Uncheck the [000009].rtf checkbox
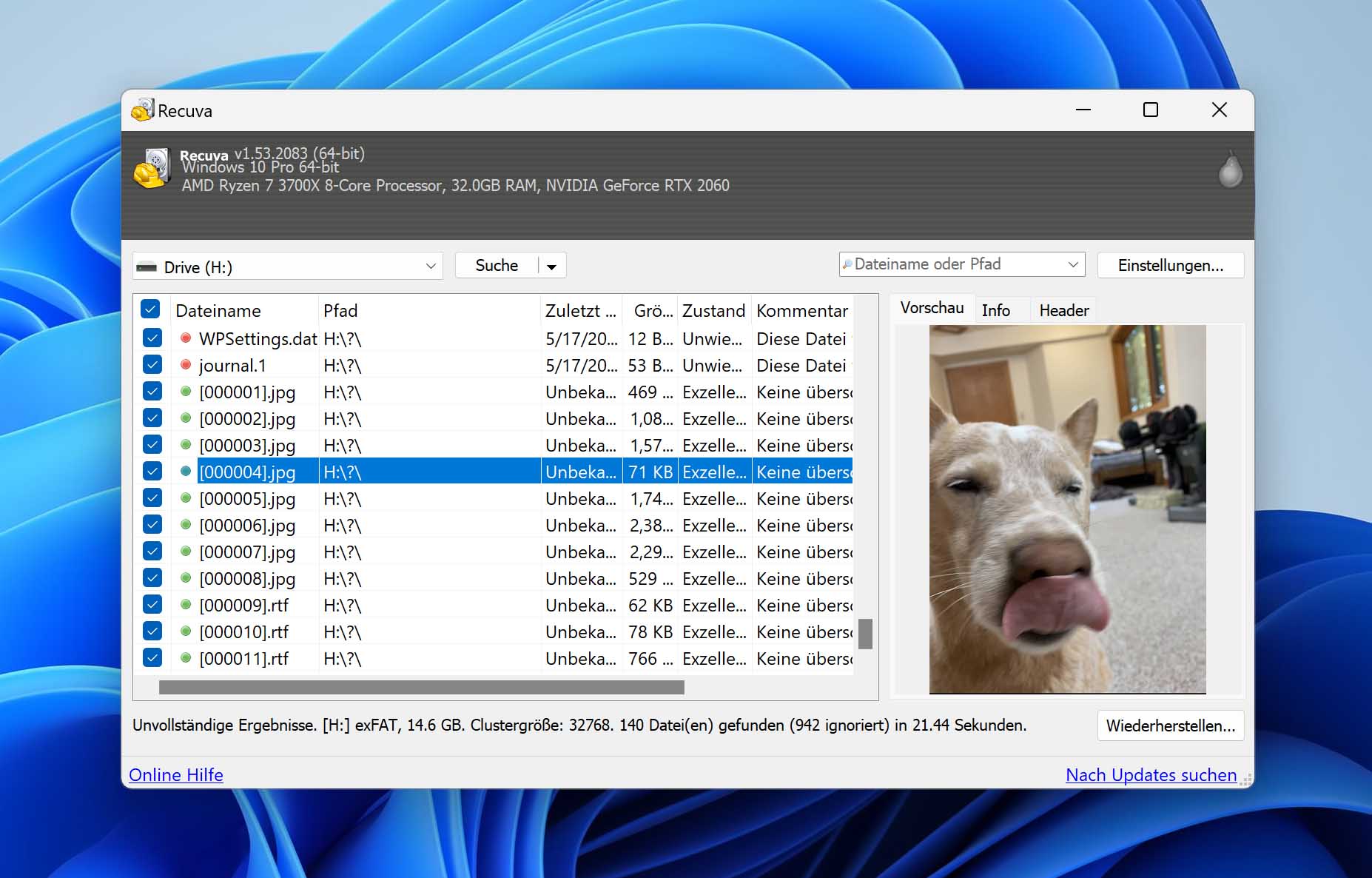The width and height of the screenshot is (1372, 878). point(152,605)
